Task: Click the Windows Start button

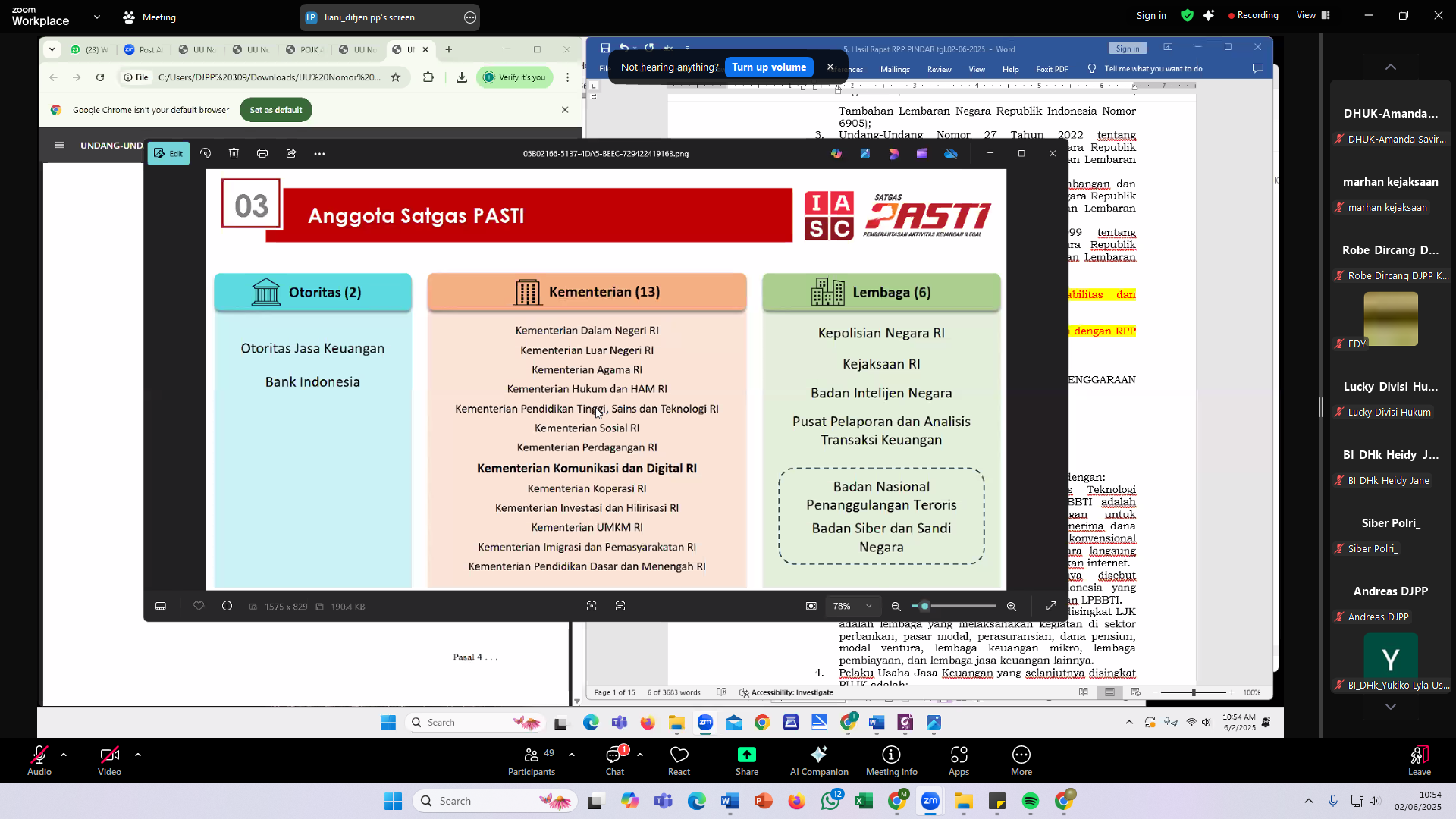Action: 393,802
